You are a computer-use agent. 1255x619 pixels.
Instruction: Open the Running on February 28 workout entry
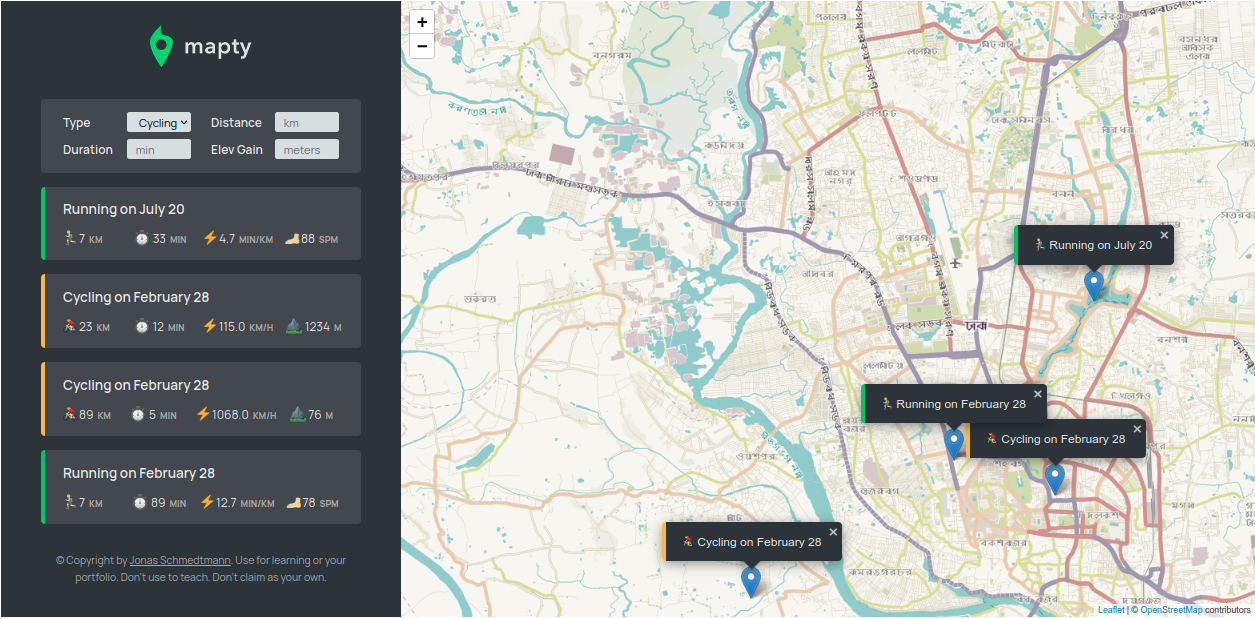tap(201, 487)
